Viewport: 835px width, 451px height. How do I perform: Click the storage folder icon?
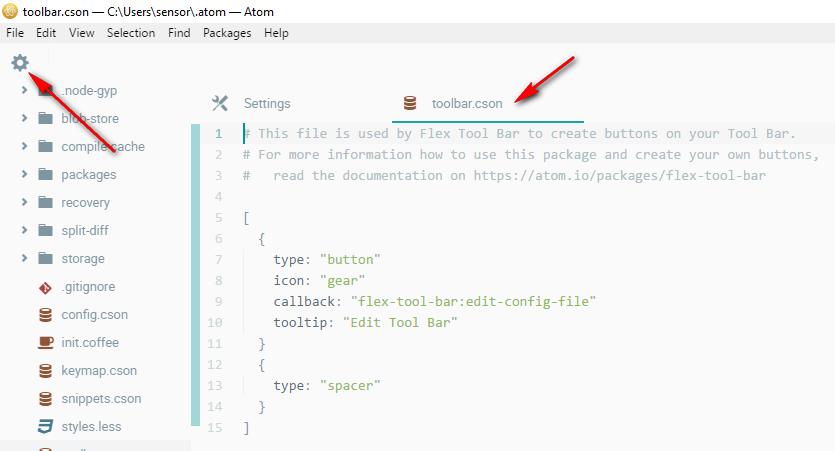click(x=46, y=258)
